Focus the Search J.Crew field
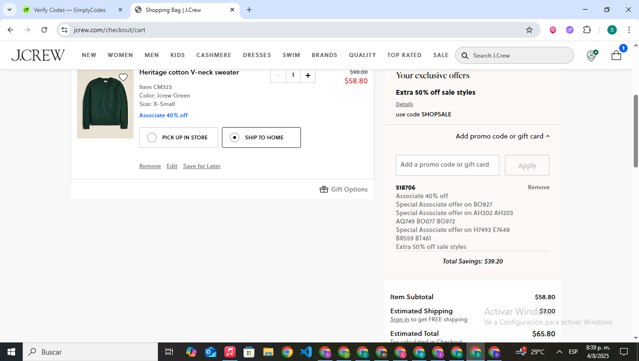Screen dimensions: 639x361 pos(514,55)
